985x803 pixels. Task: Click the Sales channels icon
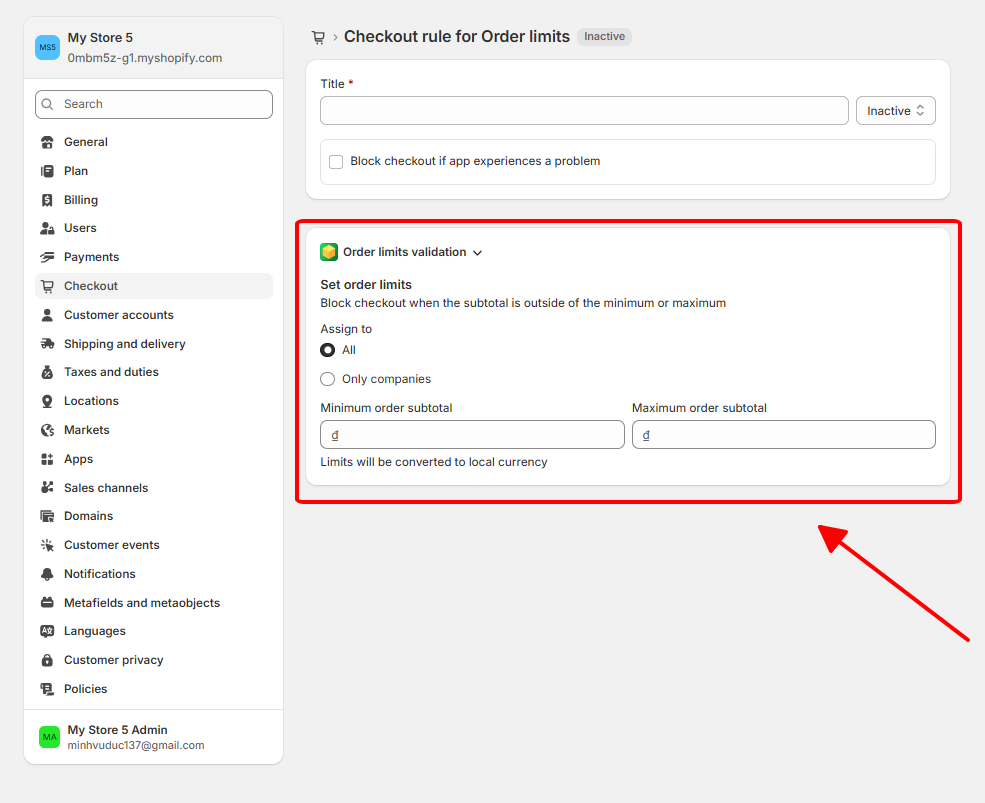coord(47,488)
